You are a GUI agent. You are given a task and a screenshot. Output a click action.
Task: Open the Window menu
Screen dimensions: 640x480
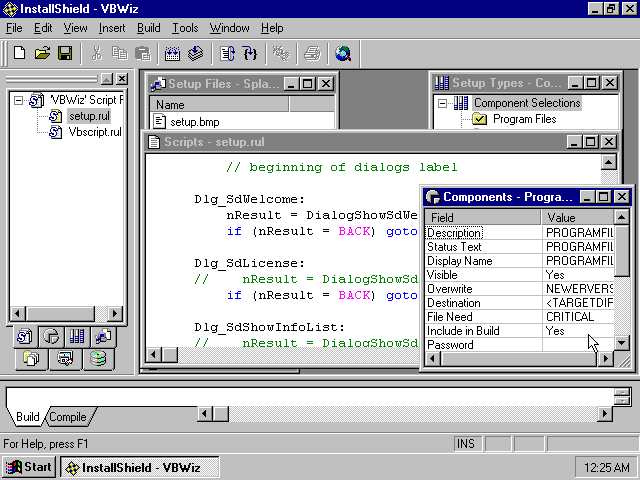229,28
